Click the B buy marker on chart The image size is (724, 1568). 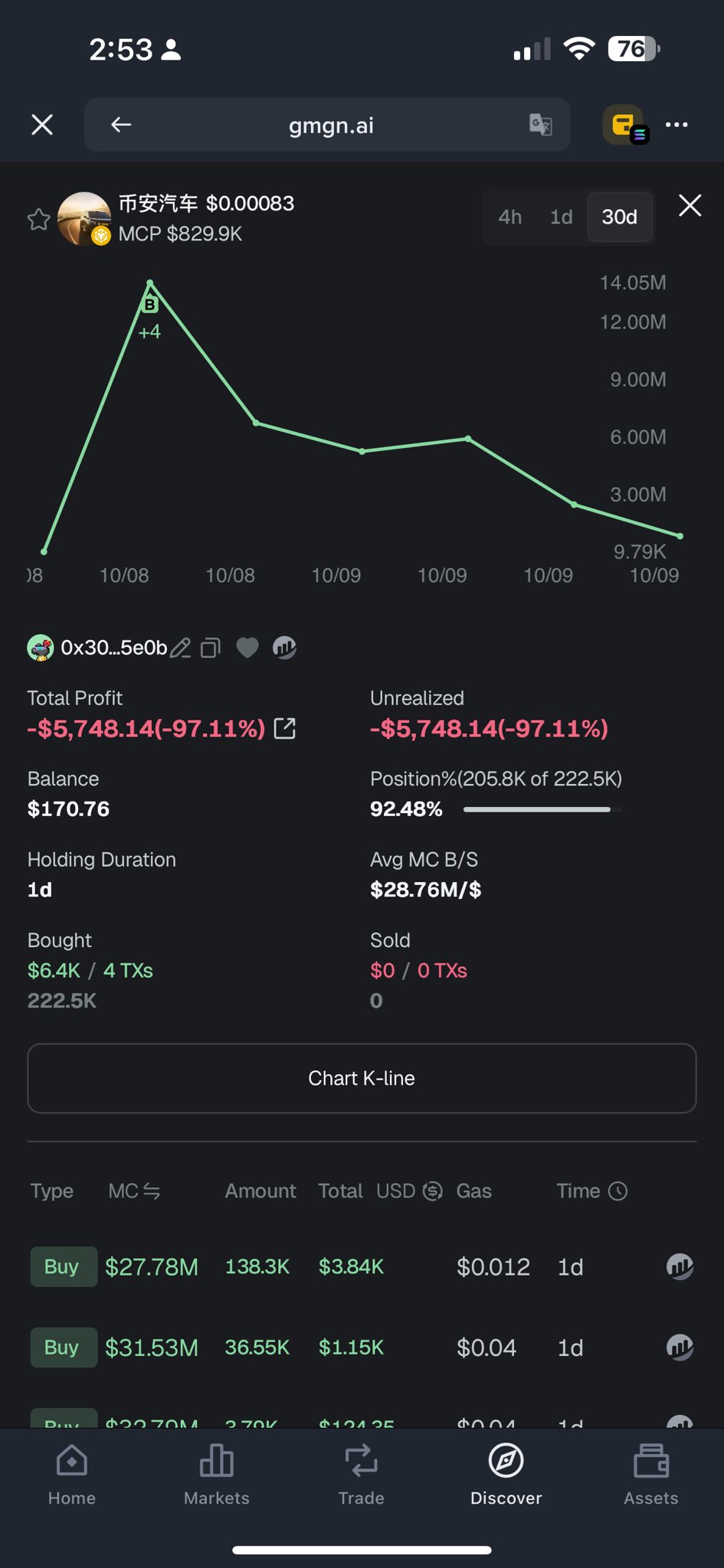[x=150, y=305]
